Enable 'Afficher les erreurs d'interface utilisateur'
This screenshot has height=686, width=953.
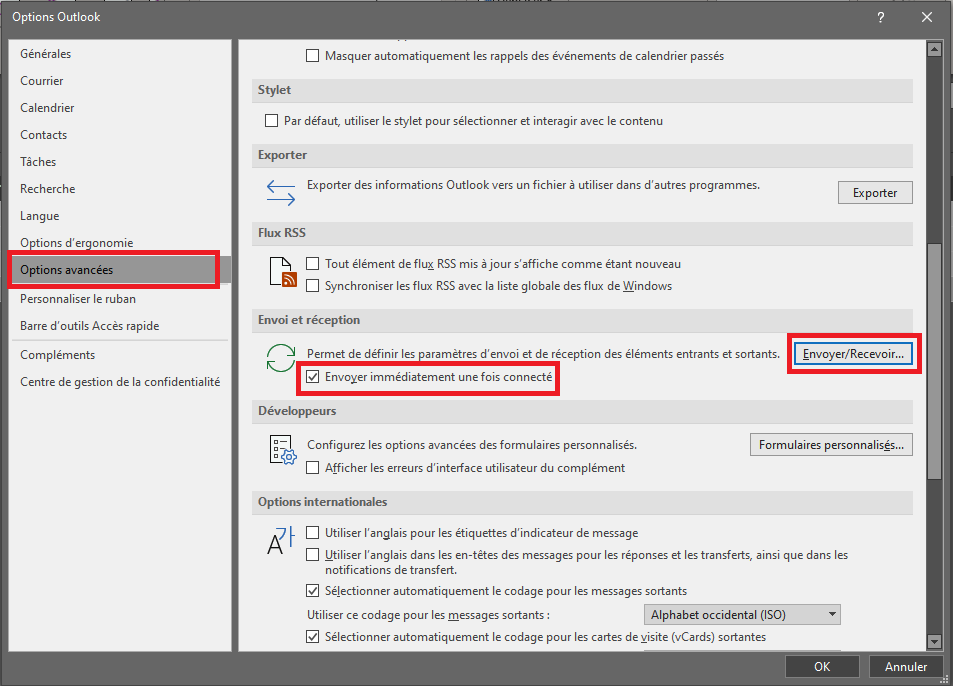pyautogui.click(x=313, y=468)
